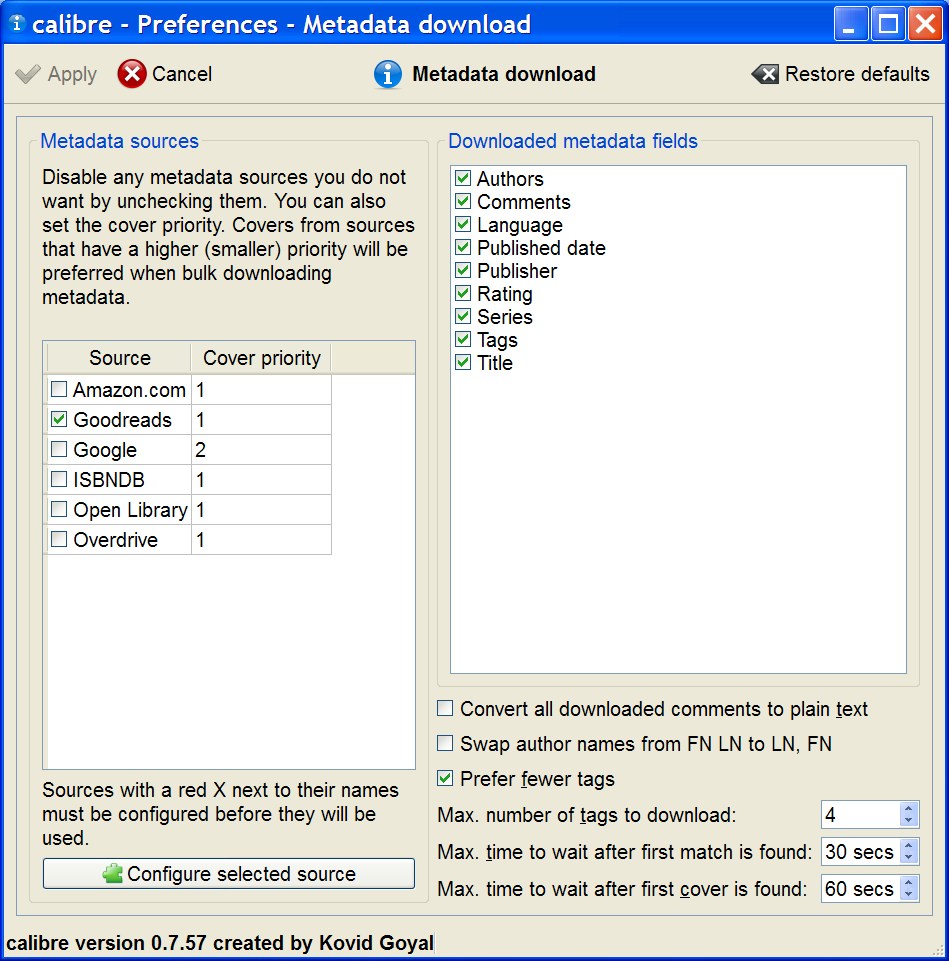Uncheck the Authors metadata field
Viewport: 949px width, 961px height.
(463, 178)
